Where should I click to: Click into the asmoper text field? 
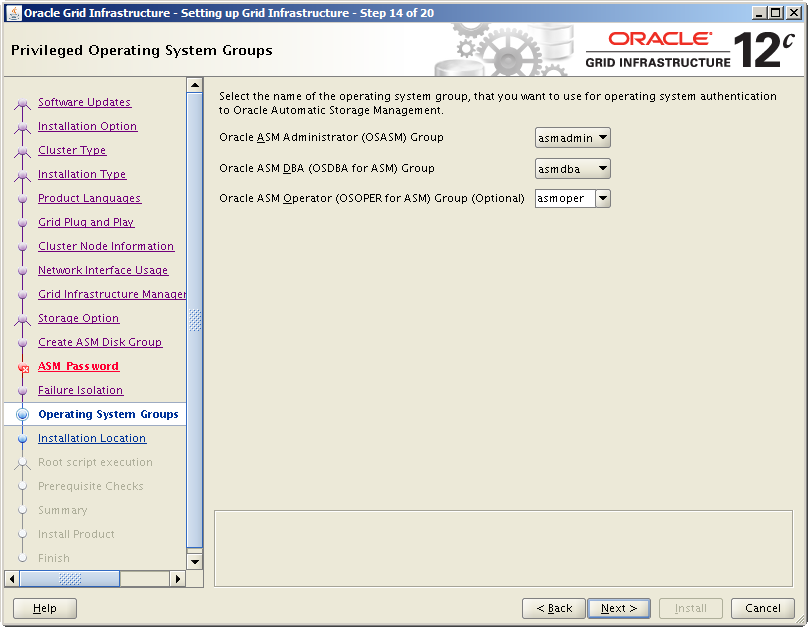pyautogui.click(x=565, y=198)
